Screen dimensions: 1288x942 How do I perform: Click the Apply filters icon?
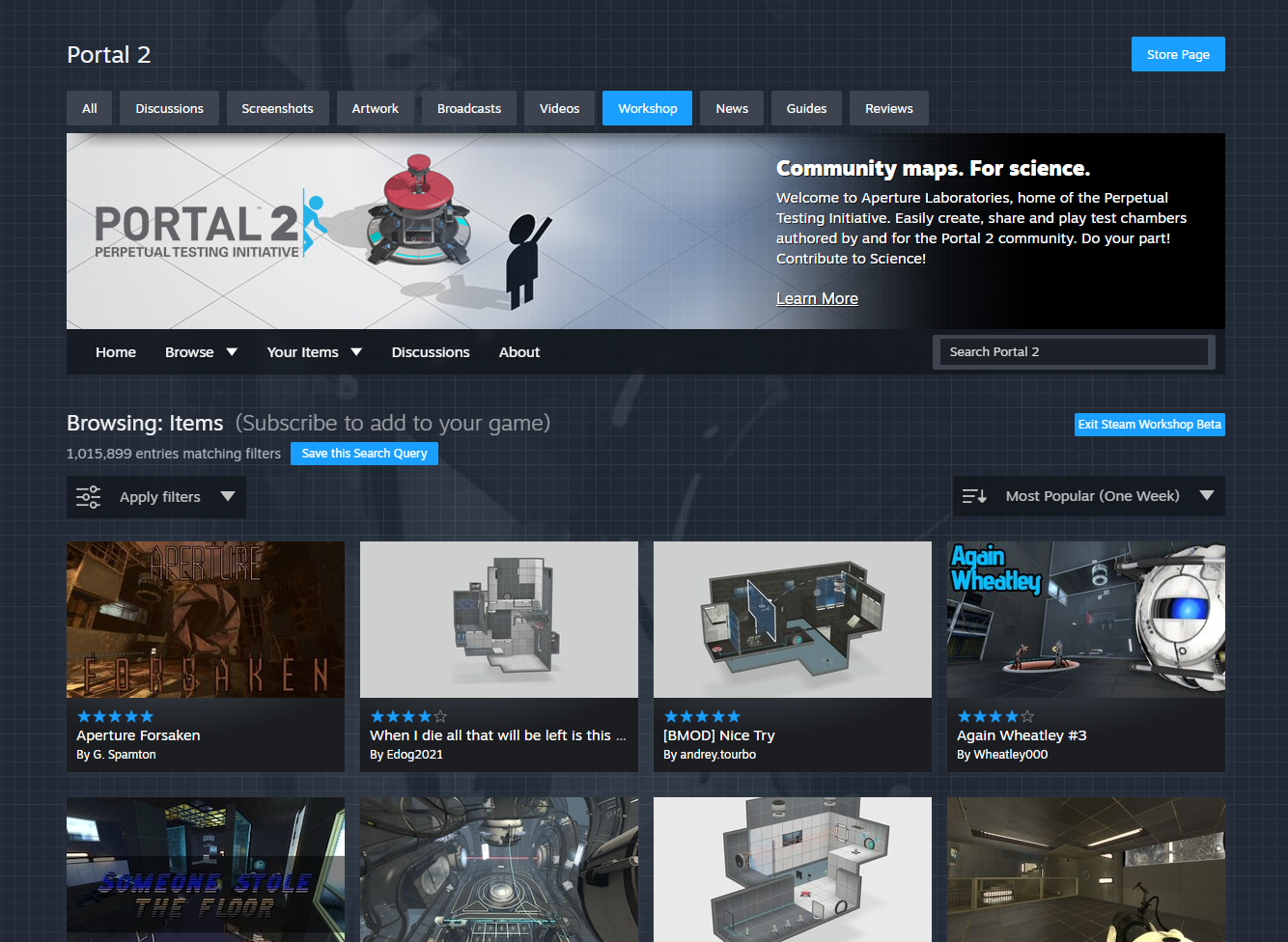(x=88, y=496)
